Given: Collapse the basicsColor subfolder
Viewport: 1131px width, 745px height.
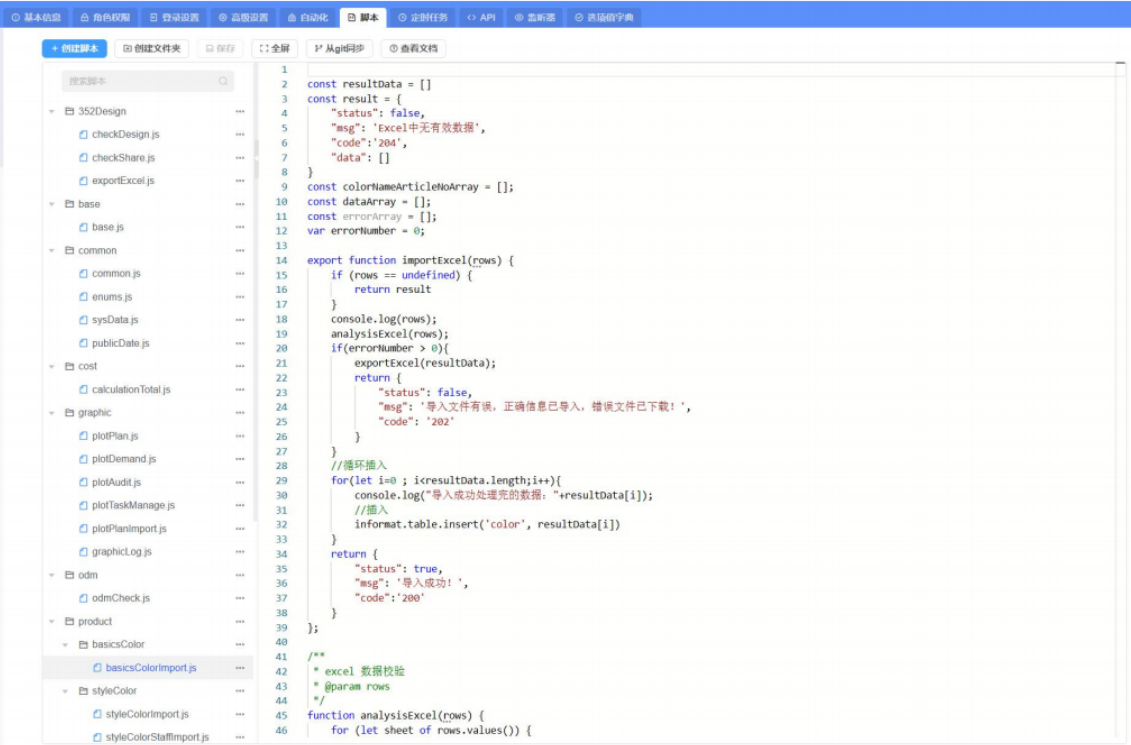Looking at the screenshot, I should tap(66, 645).
